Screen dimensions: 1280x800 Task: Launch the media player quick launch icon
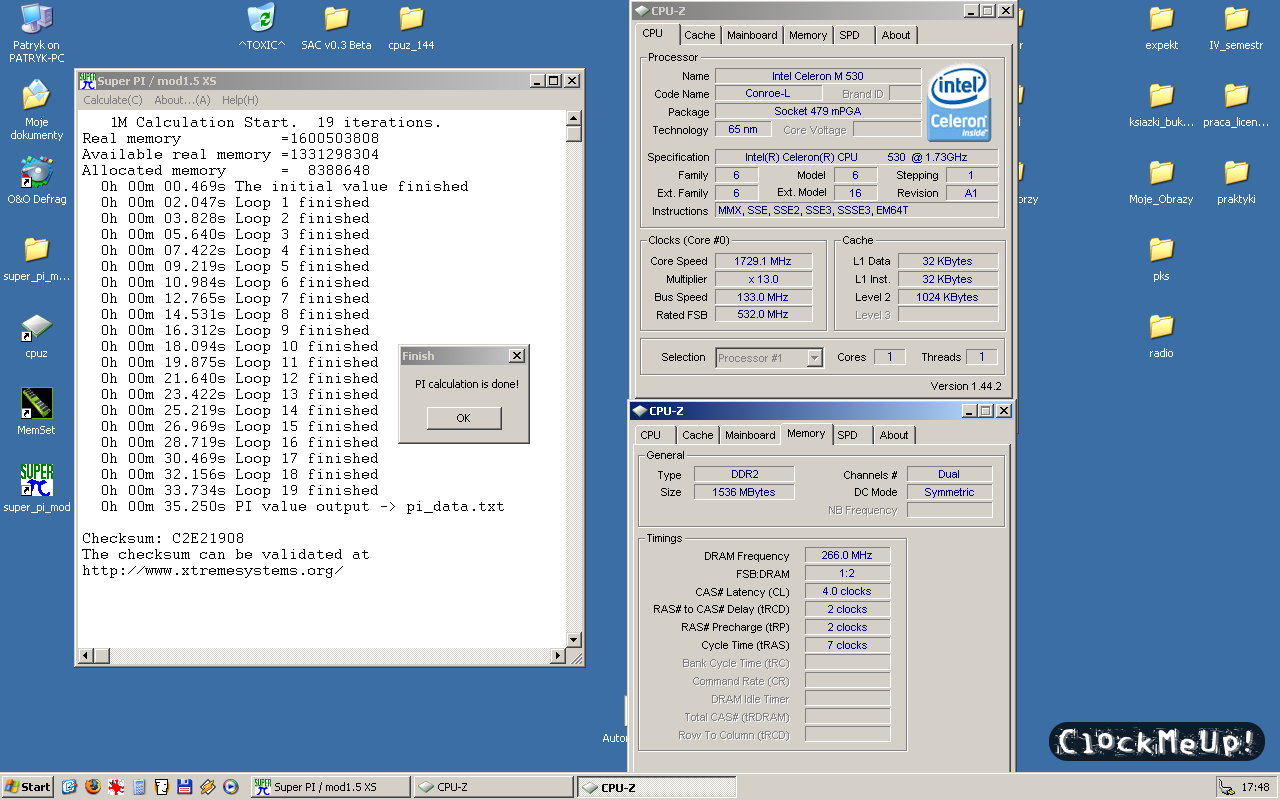pos(231,787)
